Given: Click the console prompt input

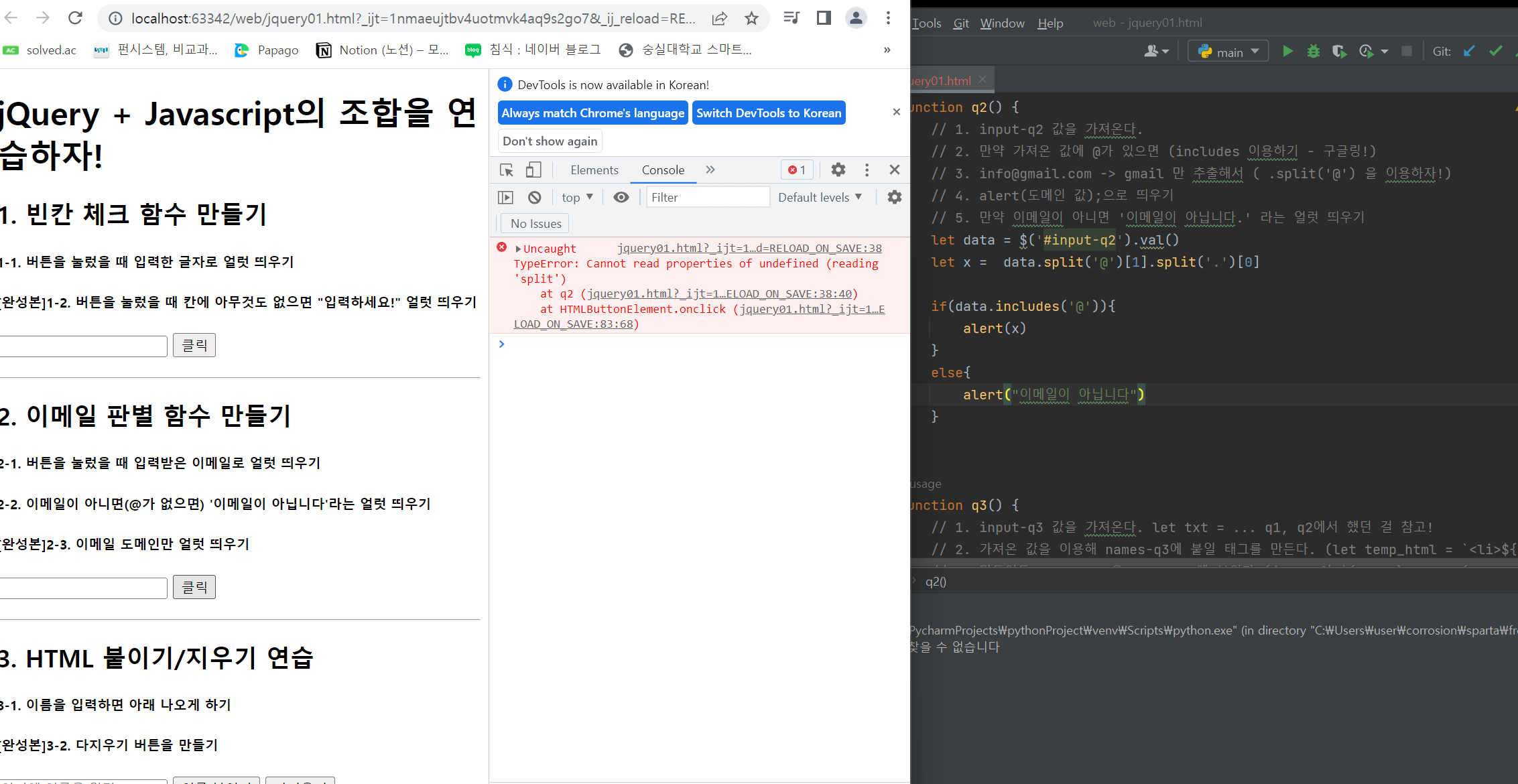Looking at the screenshot, I should tap(704, 344).
